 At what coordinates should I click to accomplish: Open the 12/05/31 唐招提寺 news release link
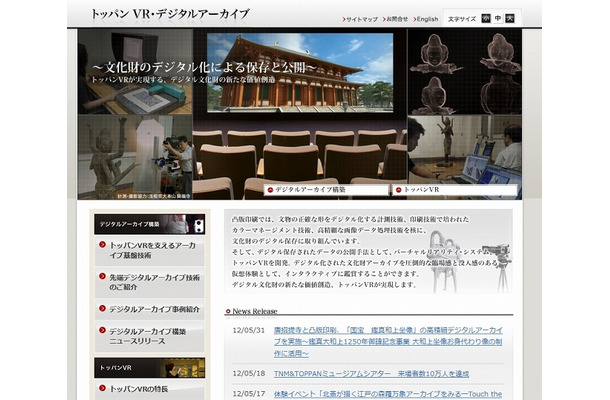click(388, 342)
